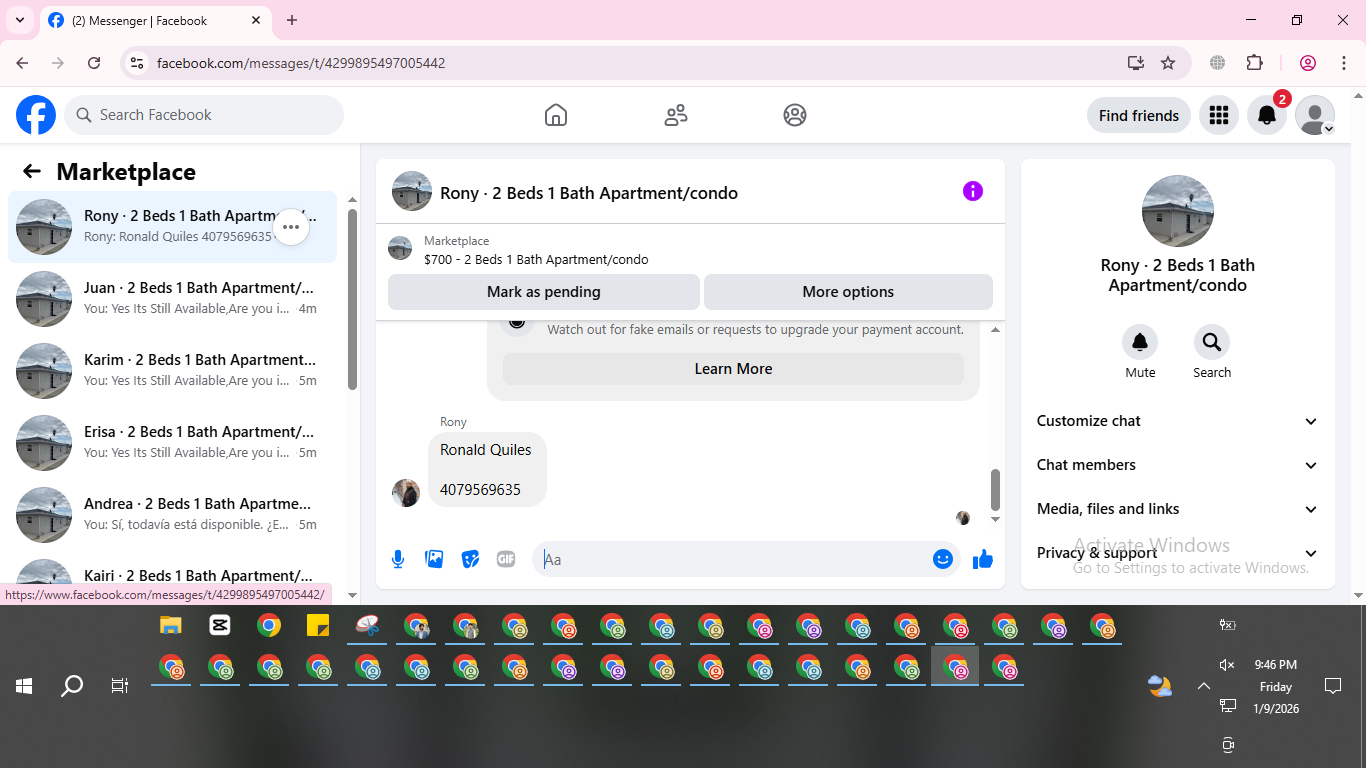Open the Facebook menu grid icon

pyautogui.click(x=1218, y=115)
